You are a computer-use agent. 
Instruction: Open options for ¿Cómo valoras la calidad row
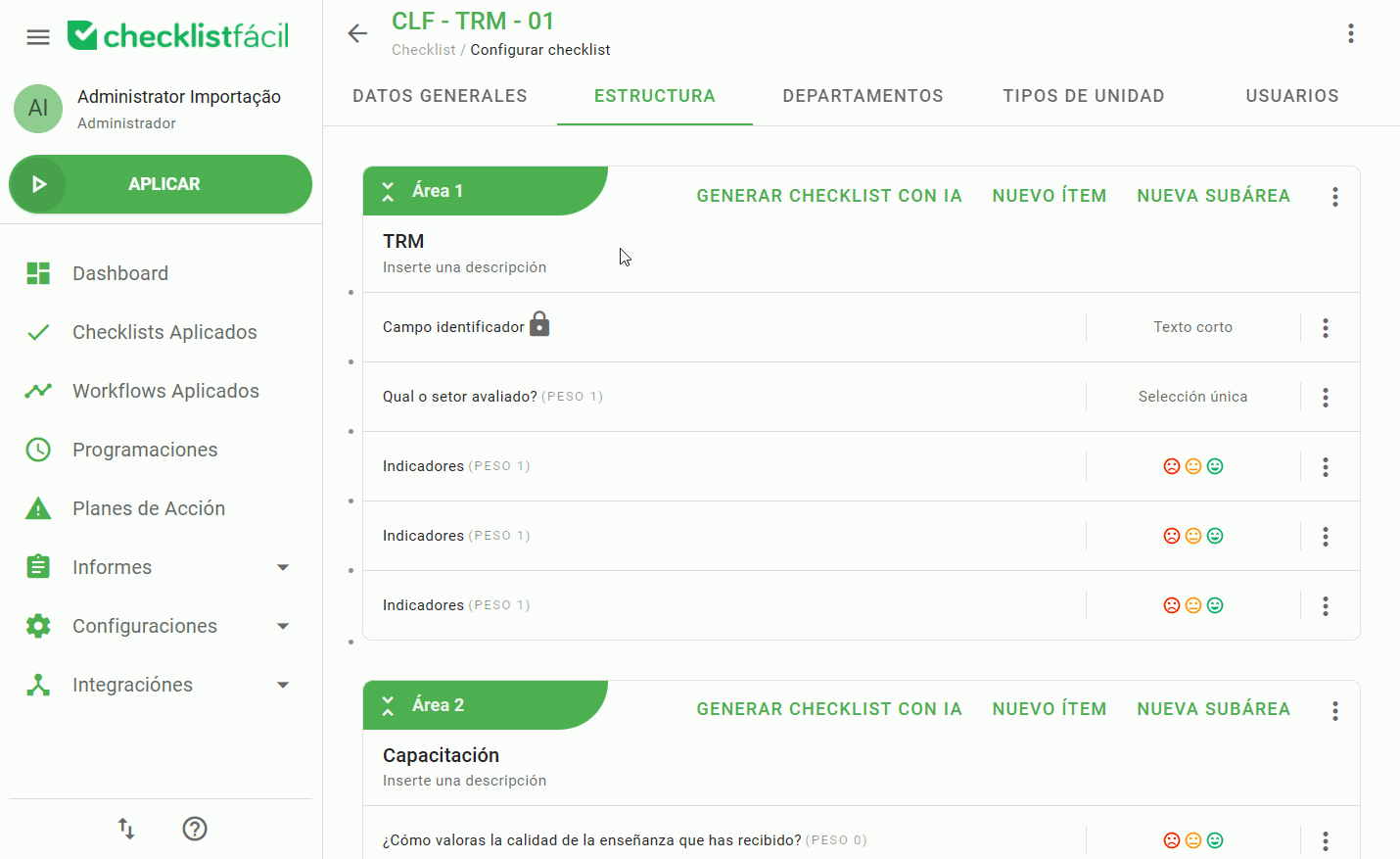(x=1326, y=840)
